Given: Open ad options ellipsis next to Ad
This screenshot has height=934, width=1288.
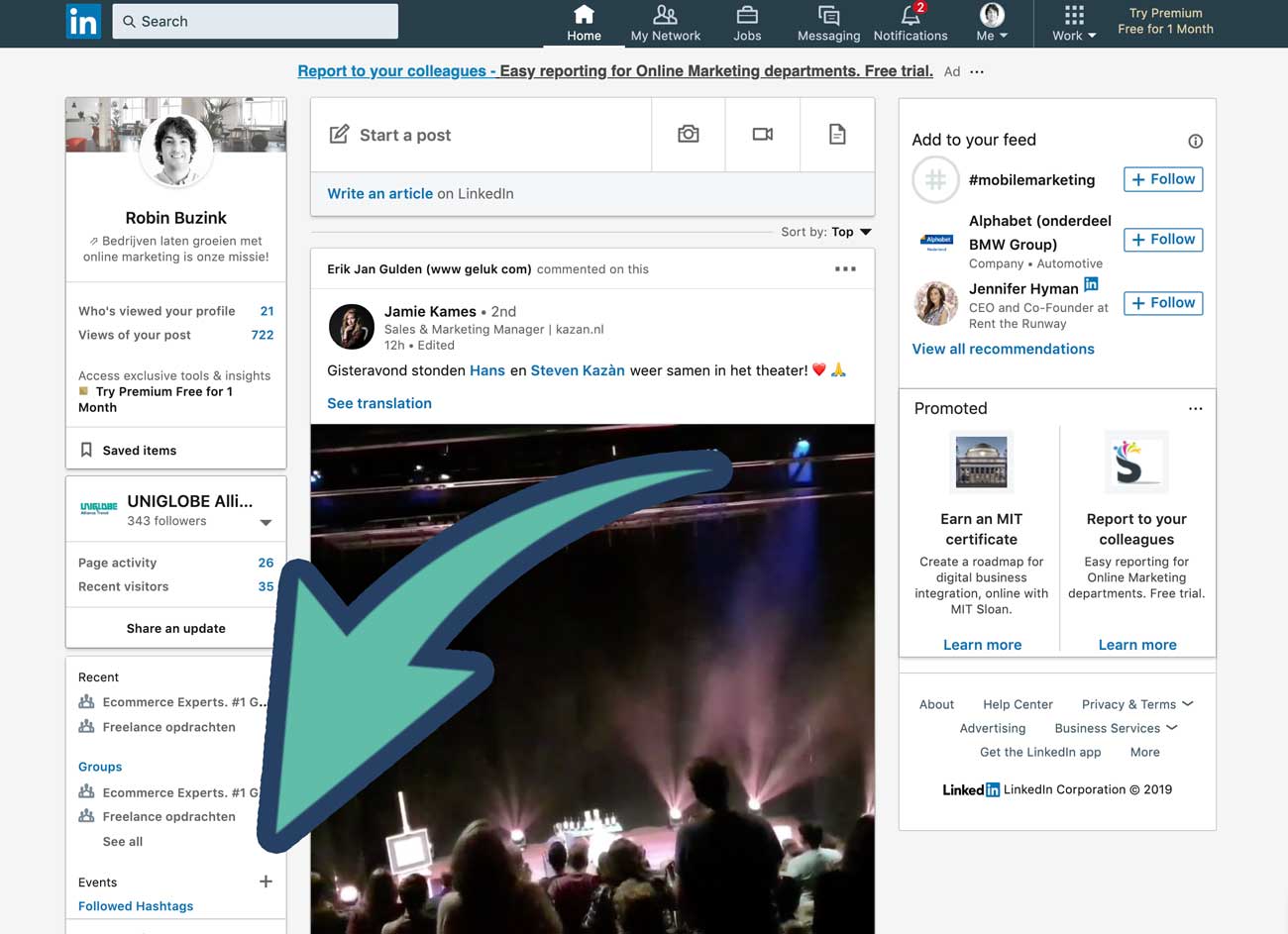Looking at the screenshot, I should click(x=977, y=71).
